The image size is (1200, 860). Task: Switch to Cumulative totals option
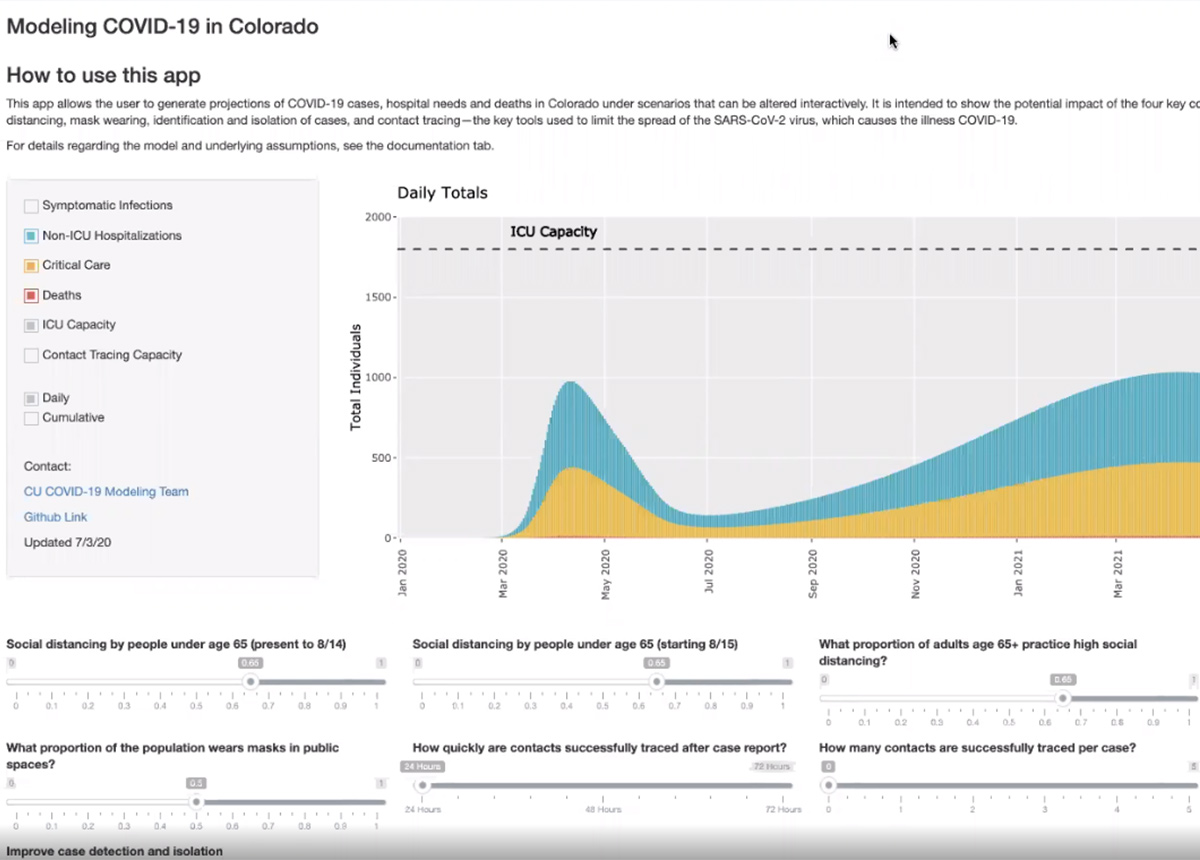pyautogui.click(x=32, y=418)
